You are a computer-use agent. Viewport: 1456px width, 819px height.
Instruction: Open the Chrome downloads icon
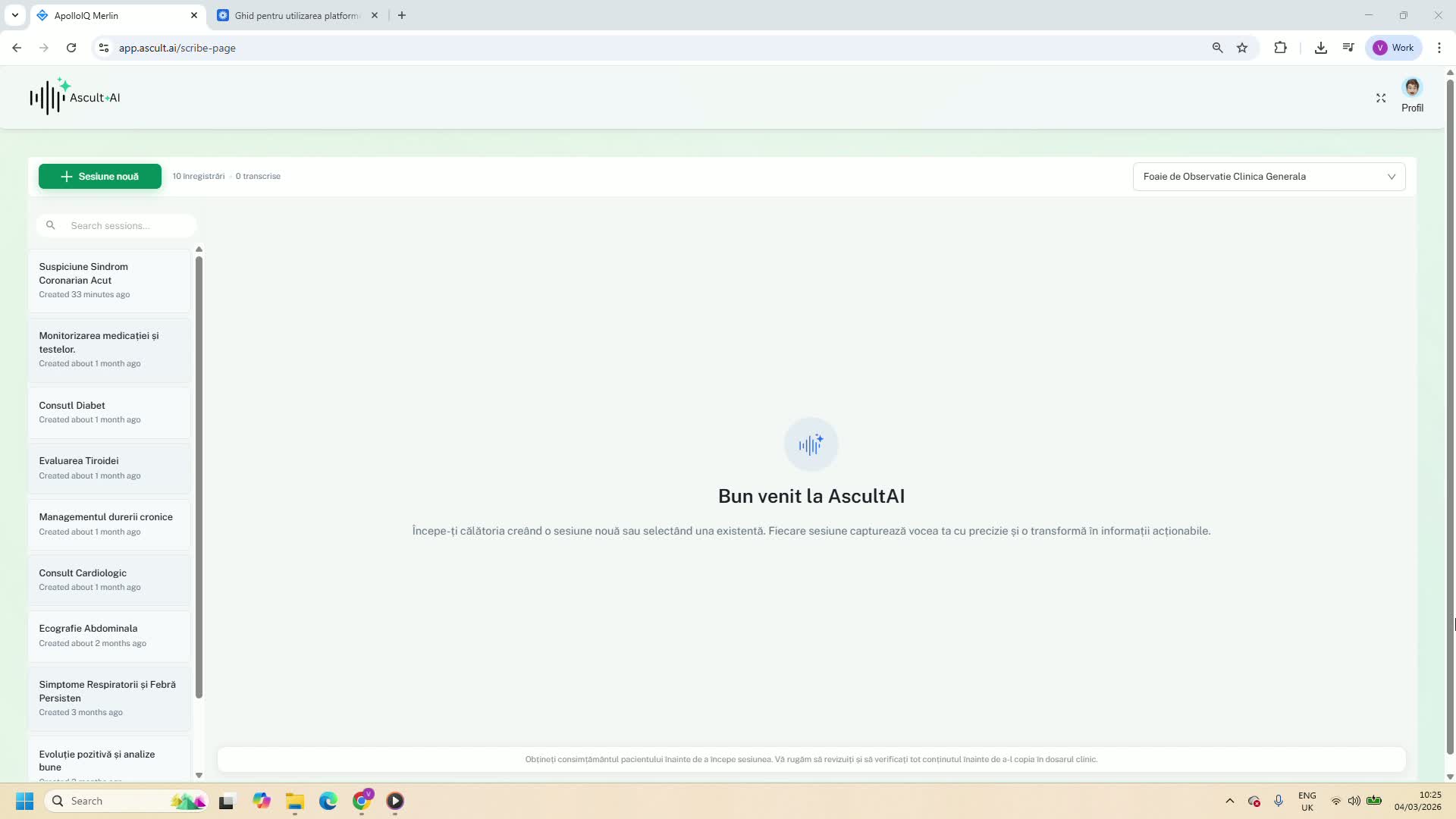tap(1320, 48)
